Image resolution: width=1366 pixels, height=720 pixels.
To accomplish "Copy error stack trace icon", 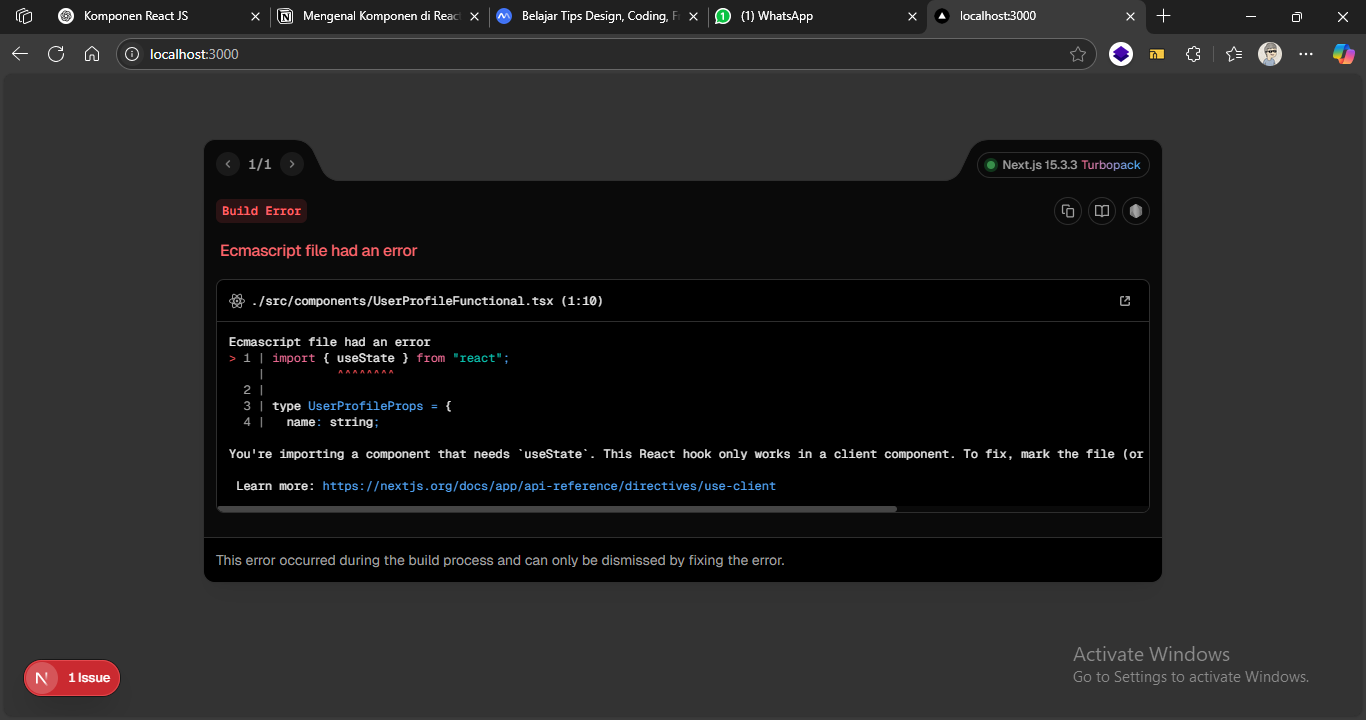I will coord(1068,211).
